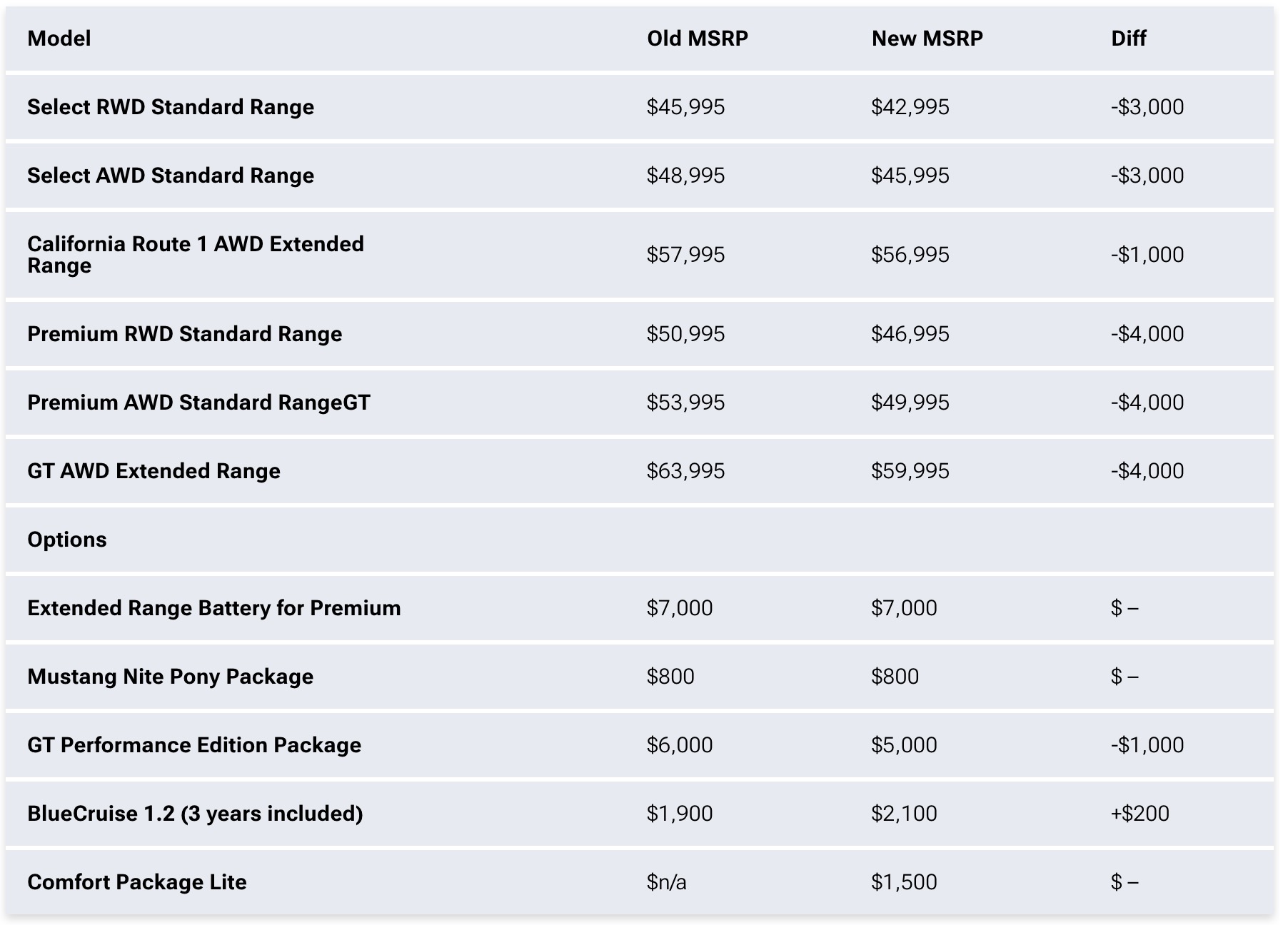Click the $42,995 new price cell
The width and height of the screenshot is (1288, 925).
tap(910, 107)
